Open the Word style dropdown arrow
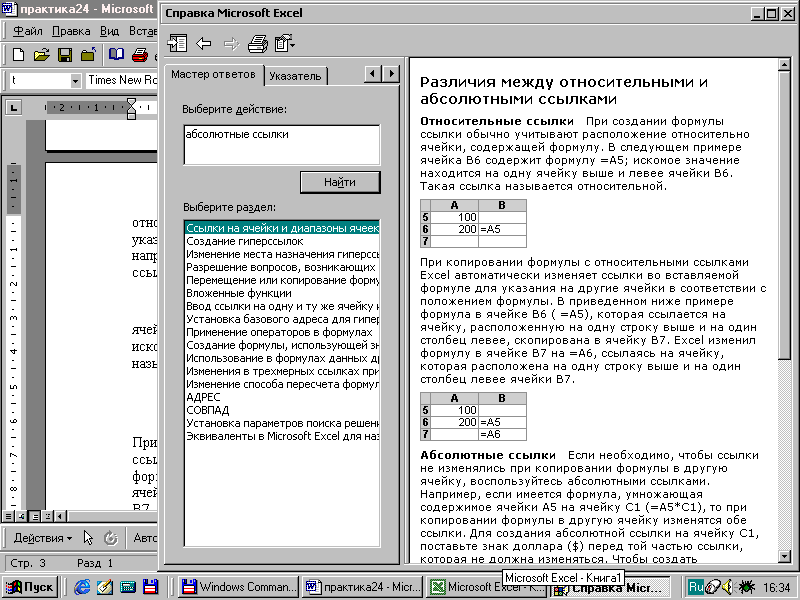This screenshot has height=600, width=800. (x=76, y=81)
